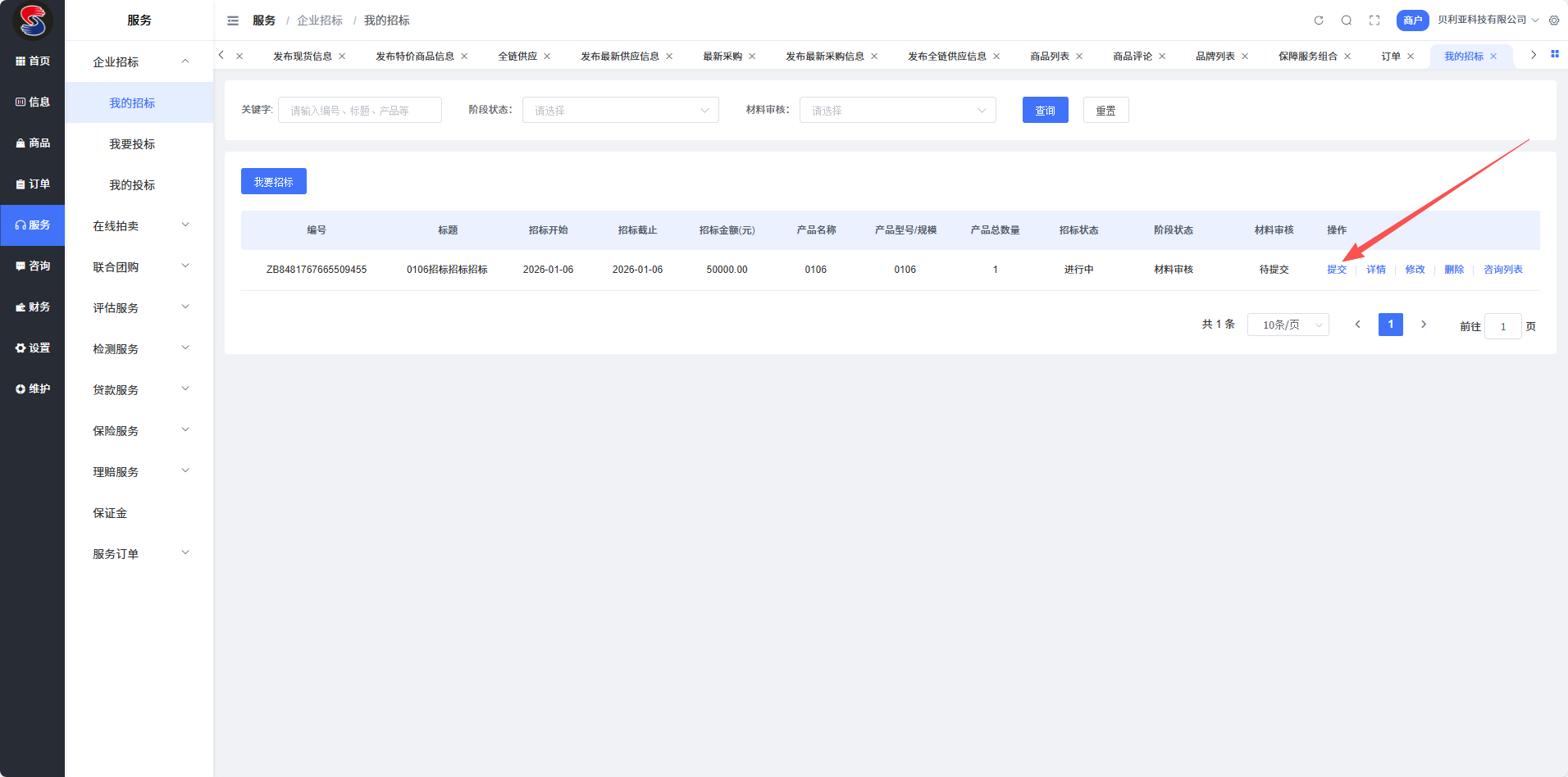Close the 订单 tab
Image resolution: width=1568 pixels, height=777 pixels.
[x=1411, y=57]
